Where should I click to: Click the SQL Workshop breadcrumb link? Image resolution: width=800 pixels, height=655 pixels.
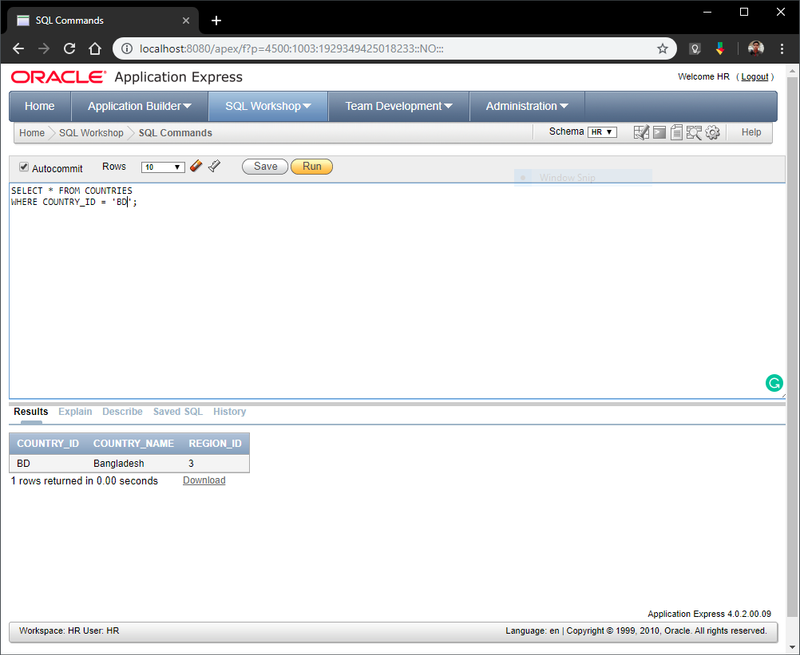tap(91, 133)
